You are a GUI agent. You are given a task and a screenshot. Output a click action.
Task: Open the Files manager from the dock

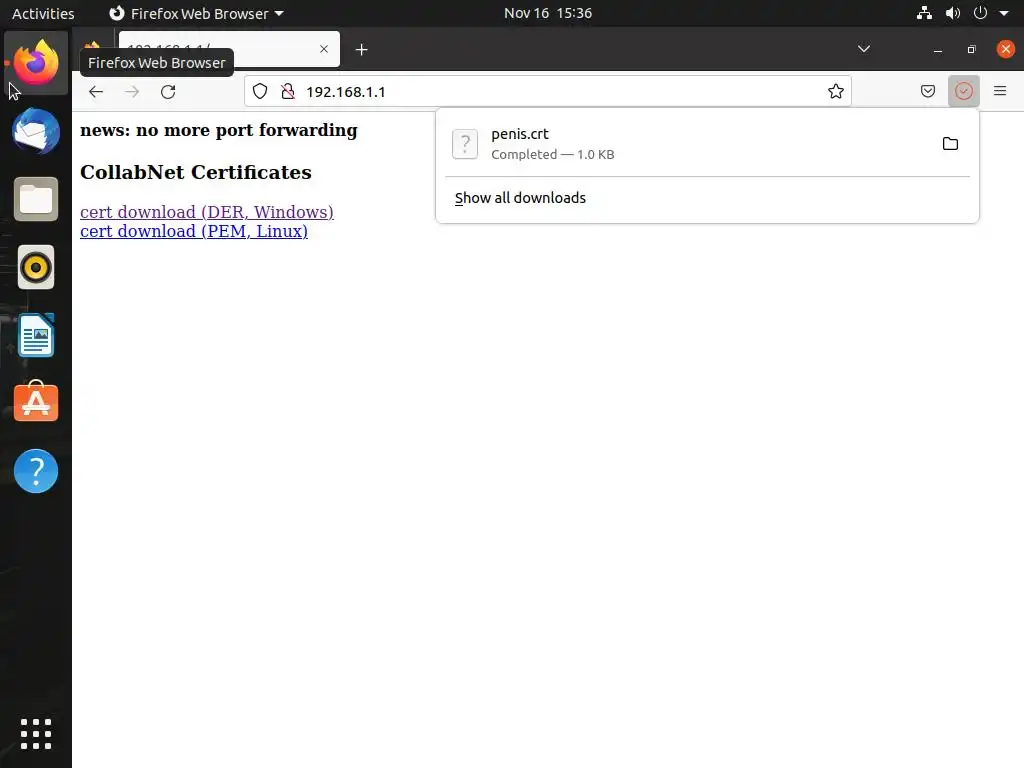(36, 199)
